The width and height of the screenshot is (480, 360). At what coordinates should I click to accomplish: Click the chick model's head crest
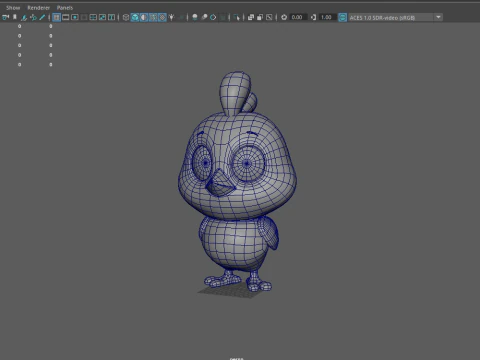click(x=235, y=93)
